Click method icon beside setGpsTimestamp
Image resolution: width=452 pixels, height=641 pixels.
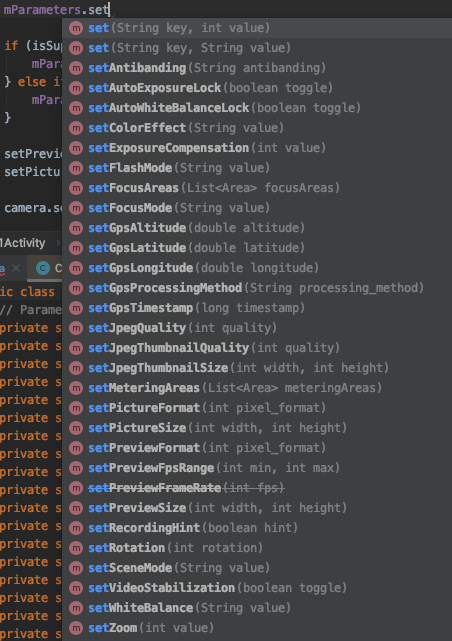[x=76, y=308]
